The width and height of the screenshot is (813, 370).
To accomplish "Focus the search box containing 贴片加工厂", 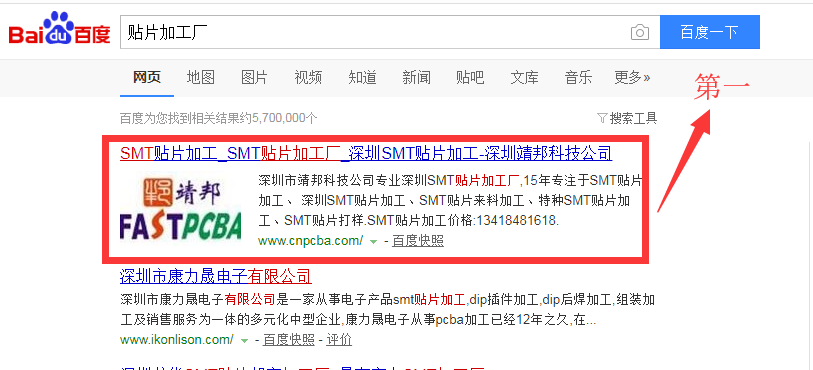I will point(373,32).
